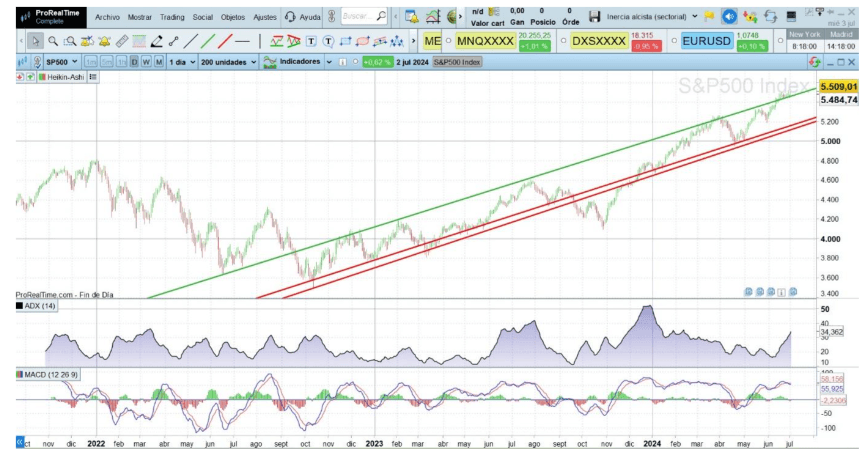This screenshot has height=455, width=865.
Task: Select the magnifier zoom tool
Action: coord(53,41)
